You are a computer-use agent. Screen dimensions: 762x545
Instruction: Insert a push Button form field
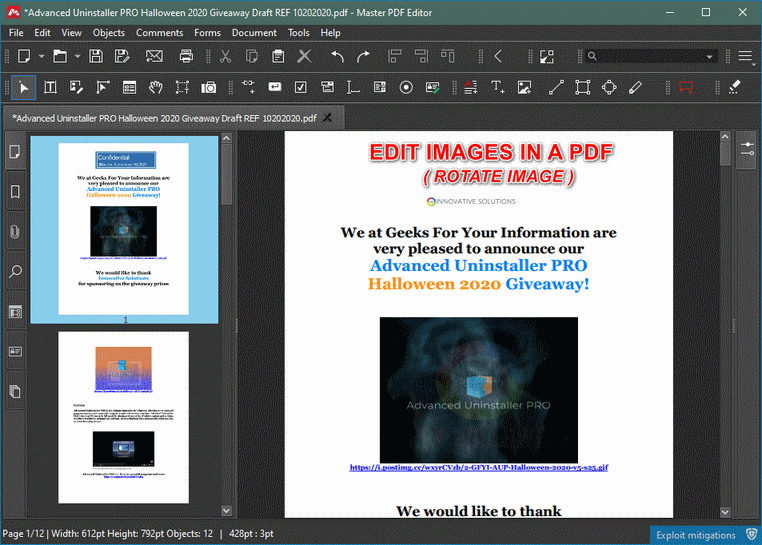(x=275, y=87)
